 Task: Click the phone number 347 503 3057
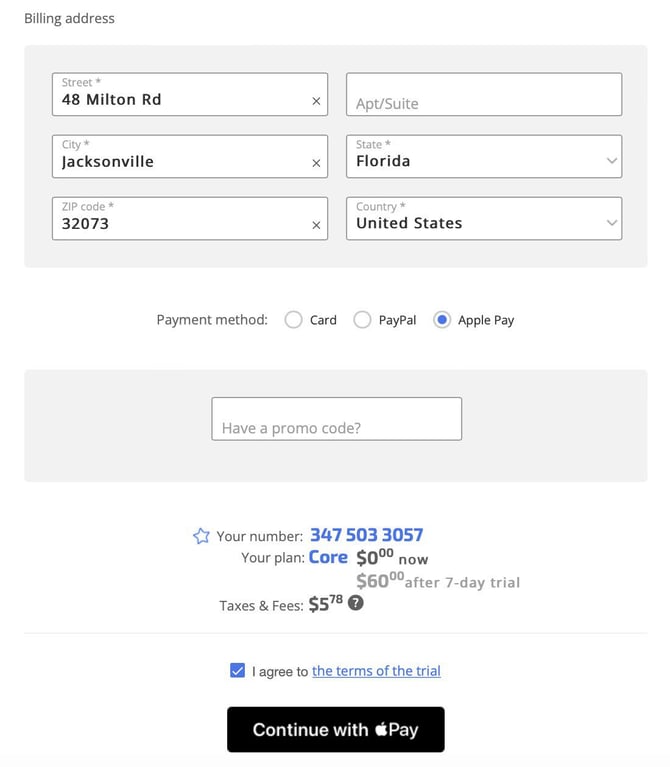click(366, 535)
